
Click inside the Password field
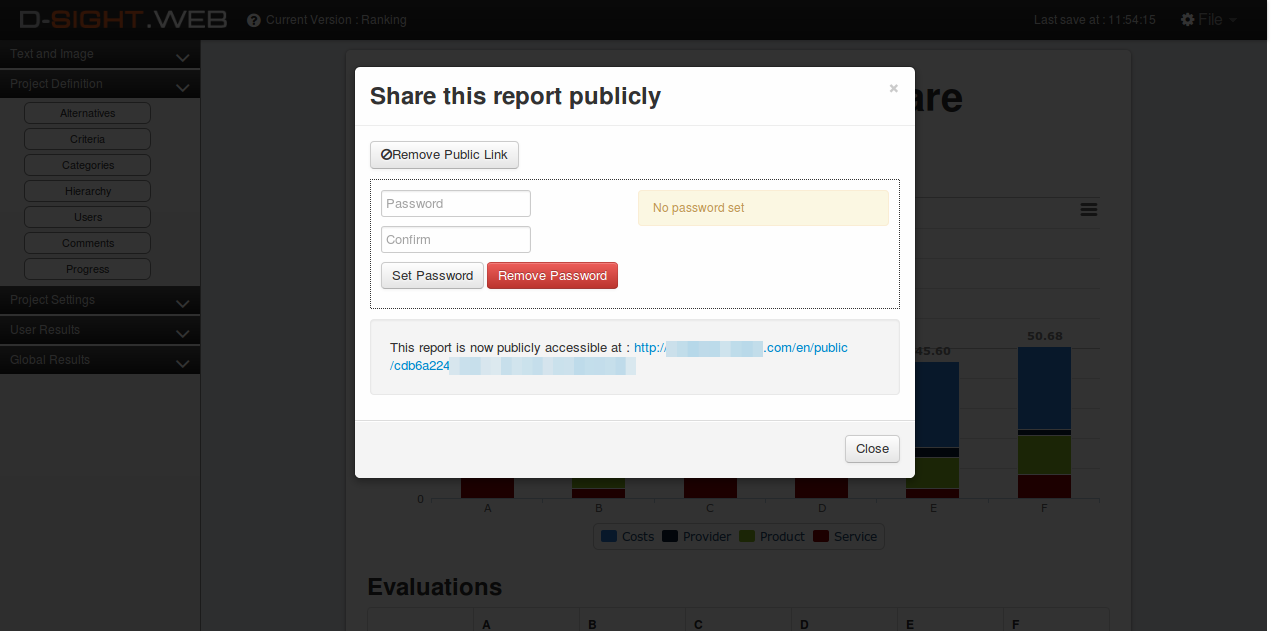pos(455,203)
